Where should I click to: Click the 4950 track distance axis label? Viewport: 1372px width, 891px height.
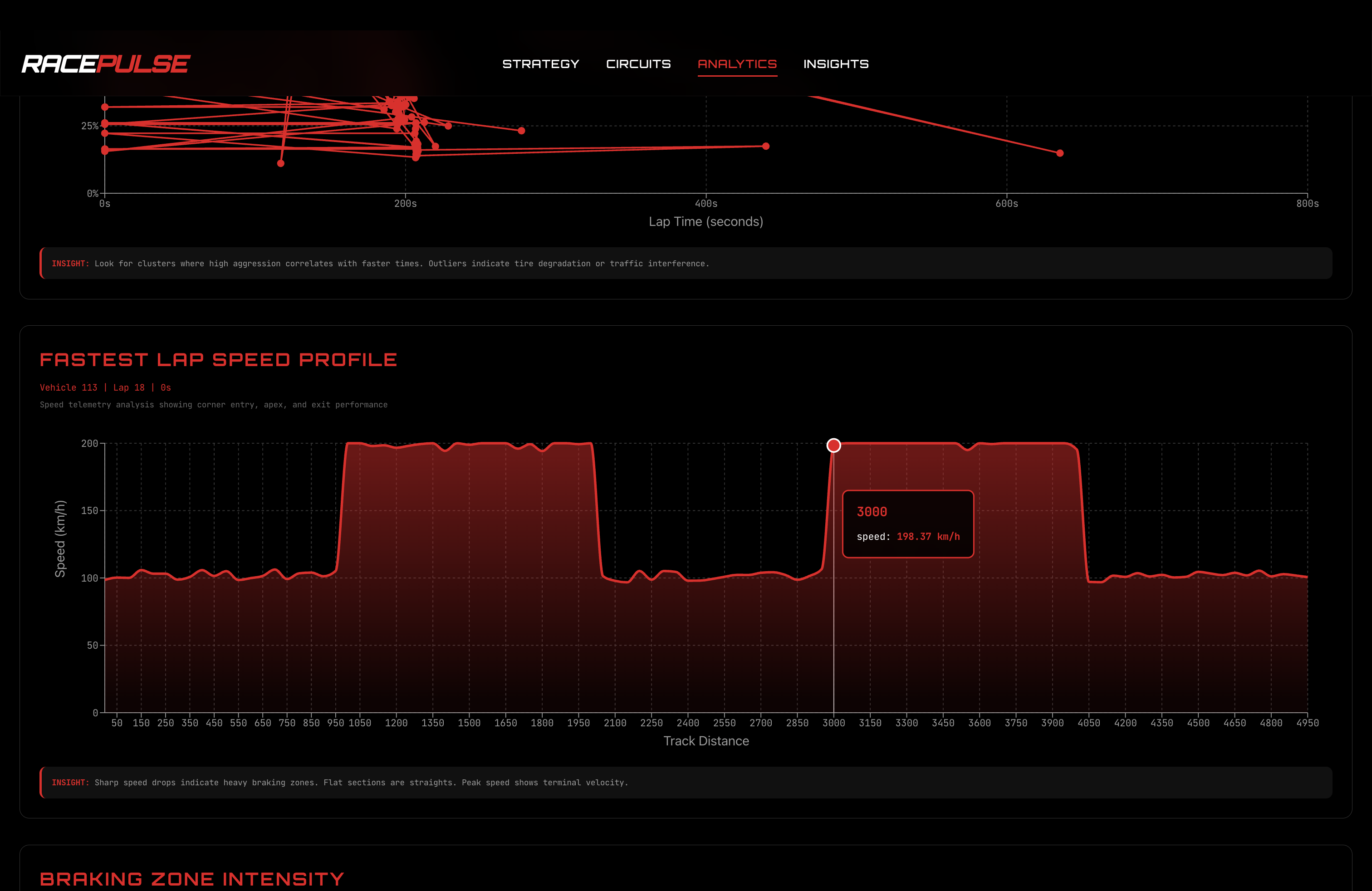coord(1307,723)
